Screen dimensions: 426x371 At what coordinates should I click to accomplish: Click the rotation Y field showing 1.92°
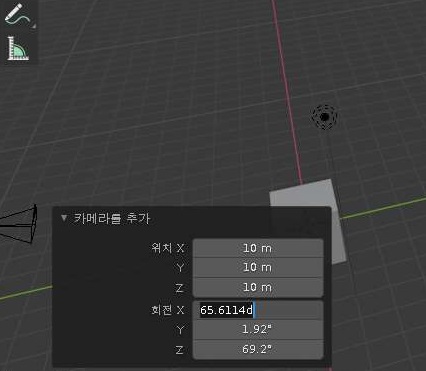[x=258, y=330]
